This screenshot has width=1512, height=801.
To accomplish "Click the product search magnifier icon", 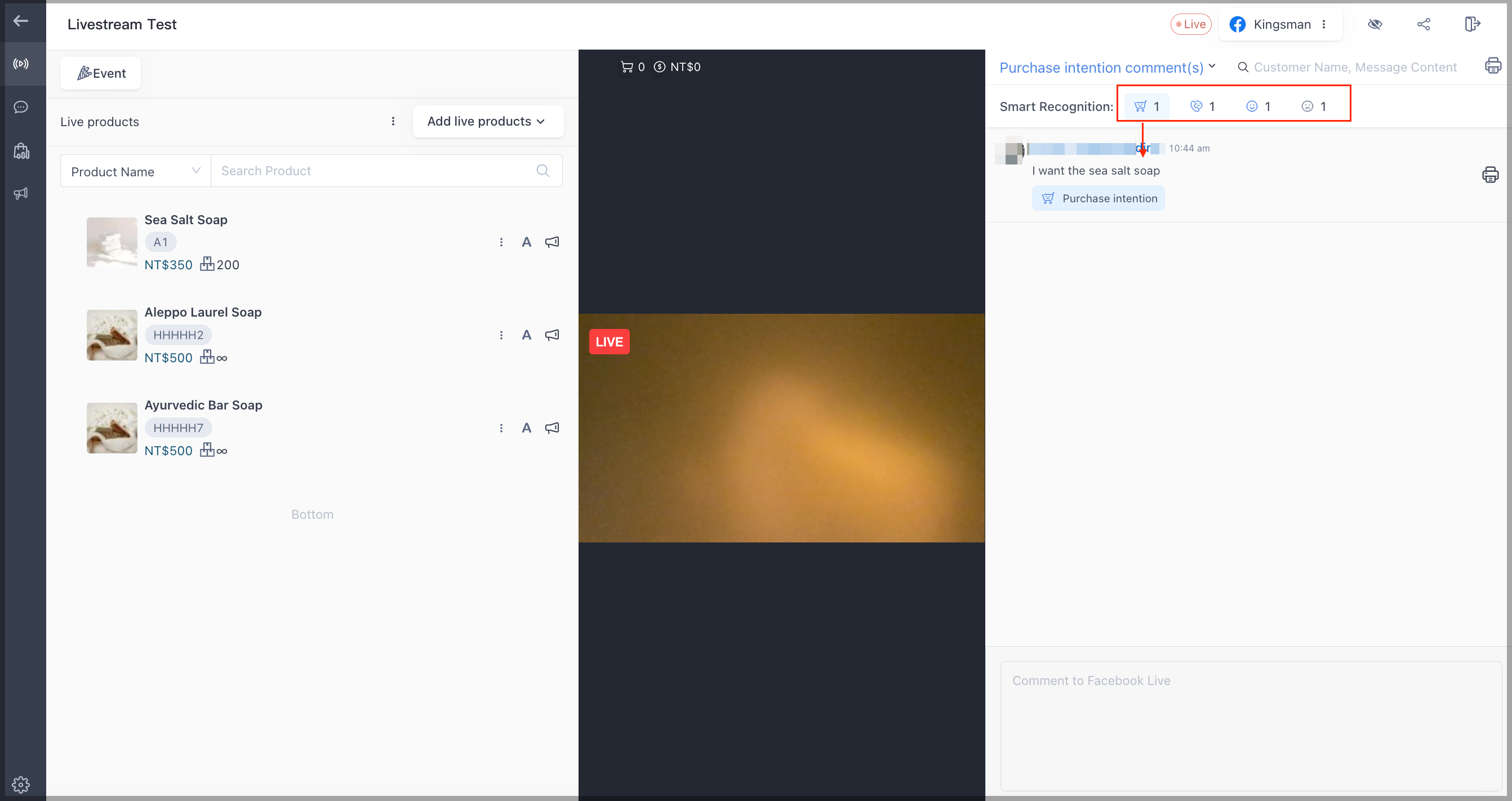I will (543, 171).
